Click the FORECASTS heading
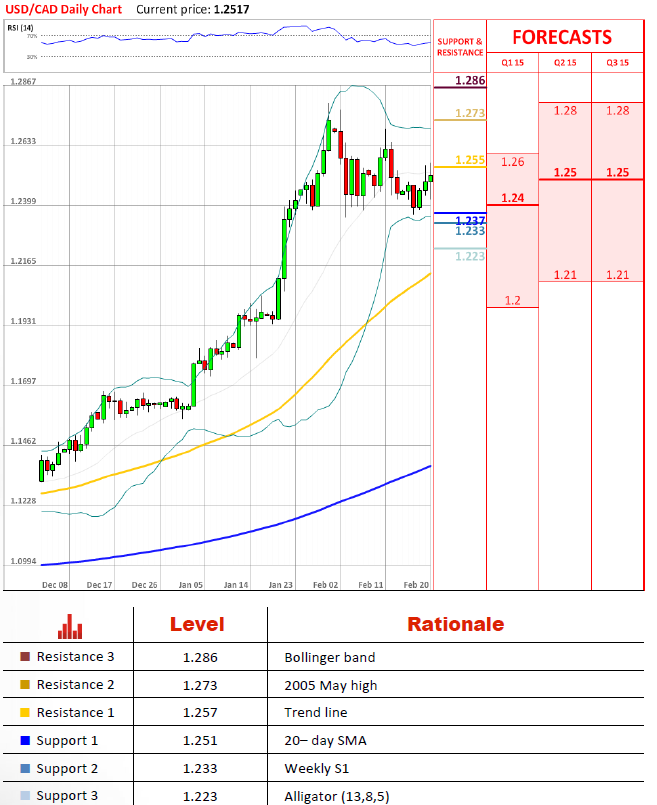657x805 pixels. [562, 37]
